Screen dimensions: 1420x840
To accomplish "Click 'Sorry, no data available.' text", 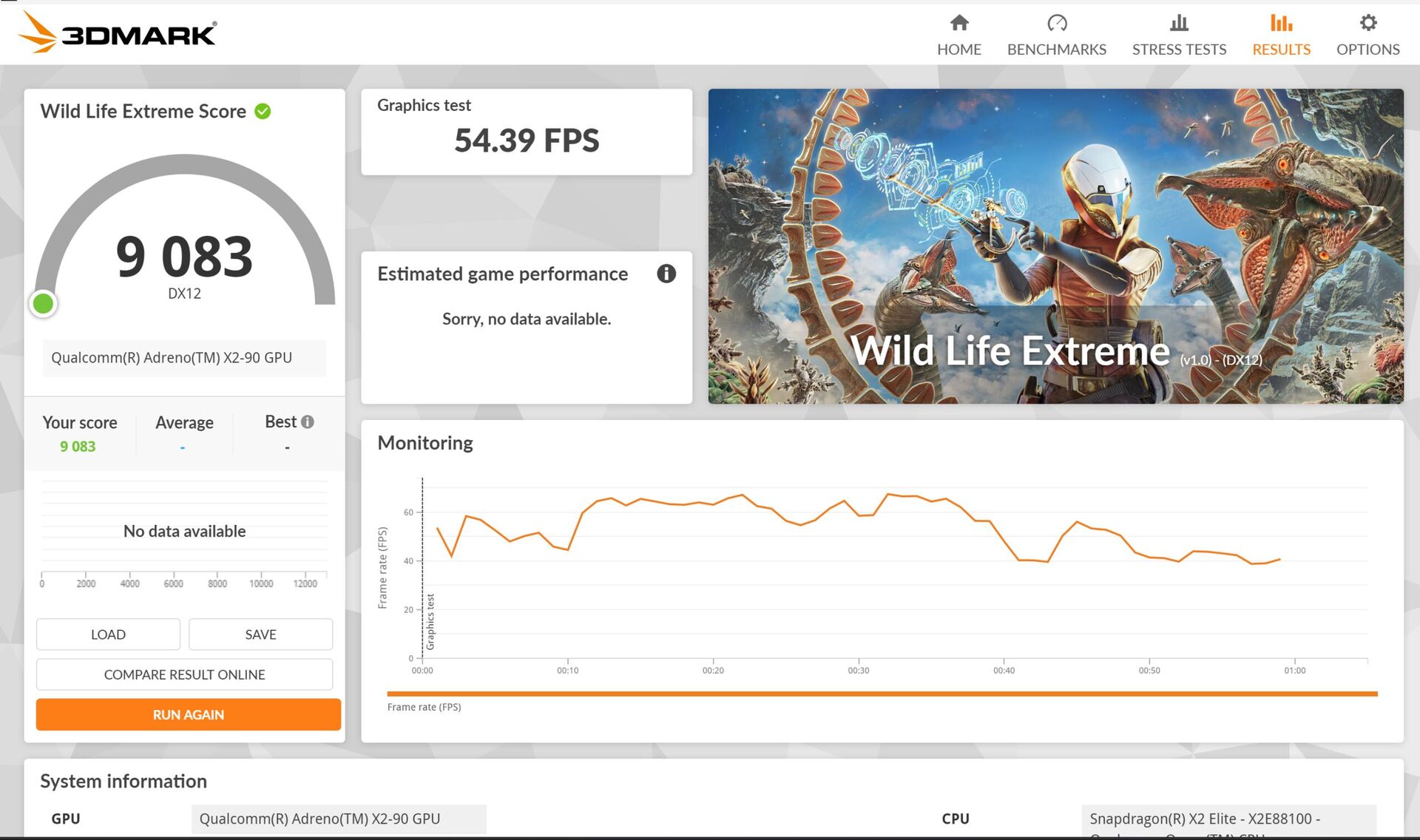I will (527, 319).
